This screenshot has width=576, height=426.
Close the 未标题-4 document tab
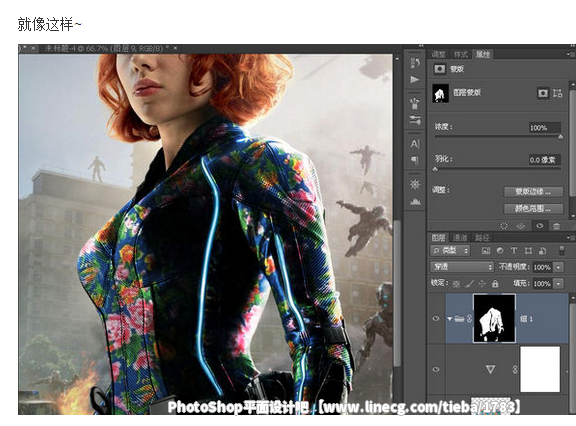point(175,48)
